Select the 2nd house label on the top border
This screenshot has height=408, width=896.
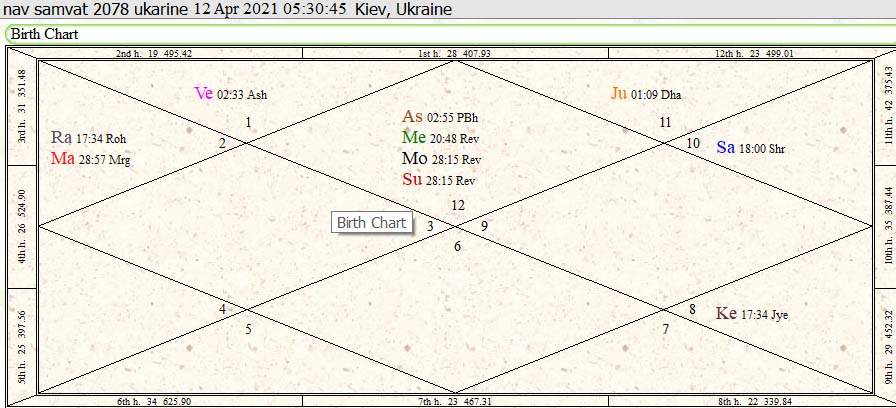tap(154, 53)
